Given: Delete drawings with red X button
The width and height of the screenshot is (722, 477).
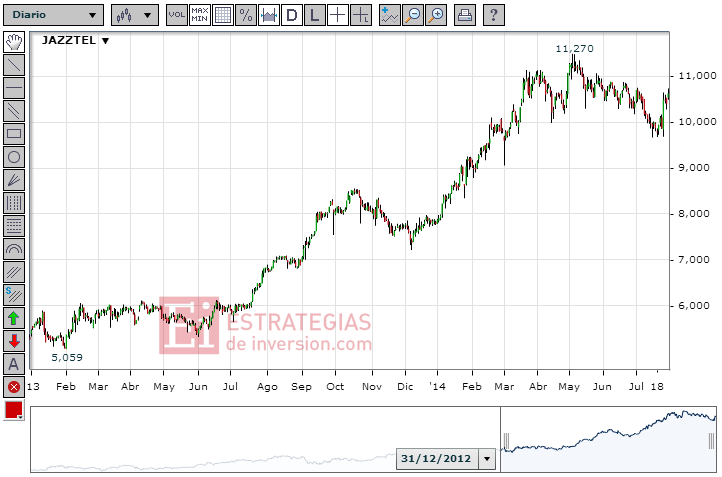Looking at the screenshot, I should pyautogui.click(x=14, y=387).
